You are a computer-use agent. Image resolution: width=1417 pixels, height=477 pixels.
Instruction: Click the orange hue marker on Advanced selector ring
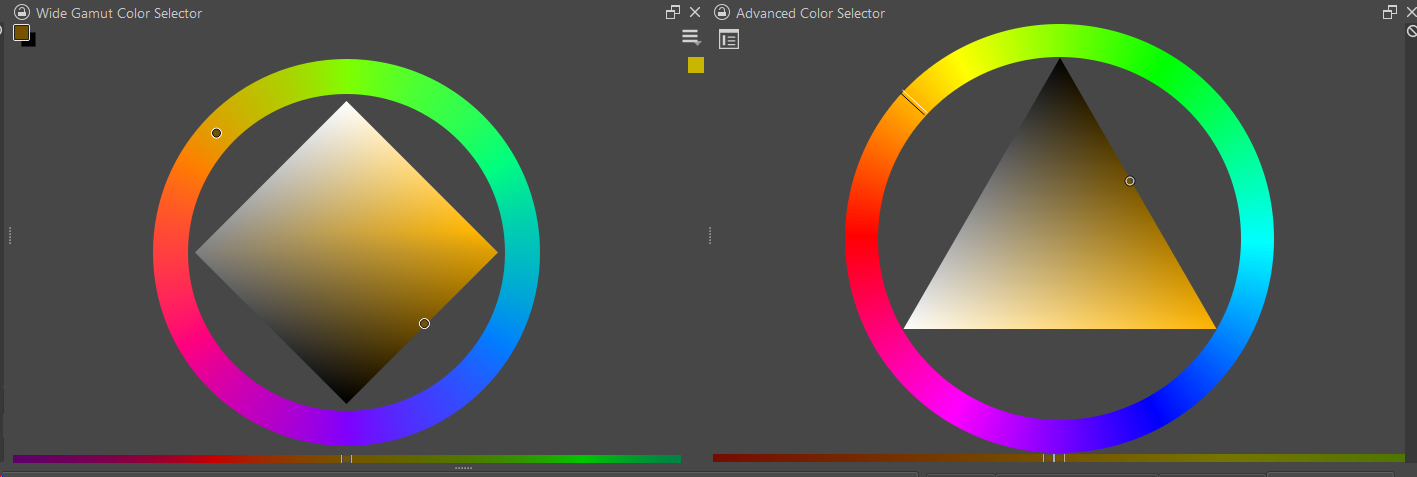click(913, 102)
